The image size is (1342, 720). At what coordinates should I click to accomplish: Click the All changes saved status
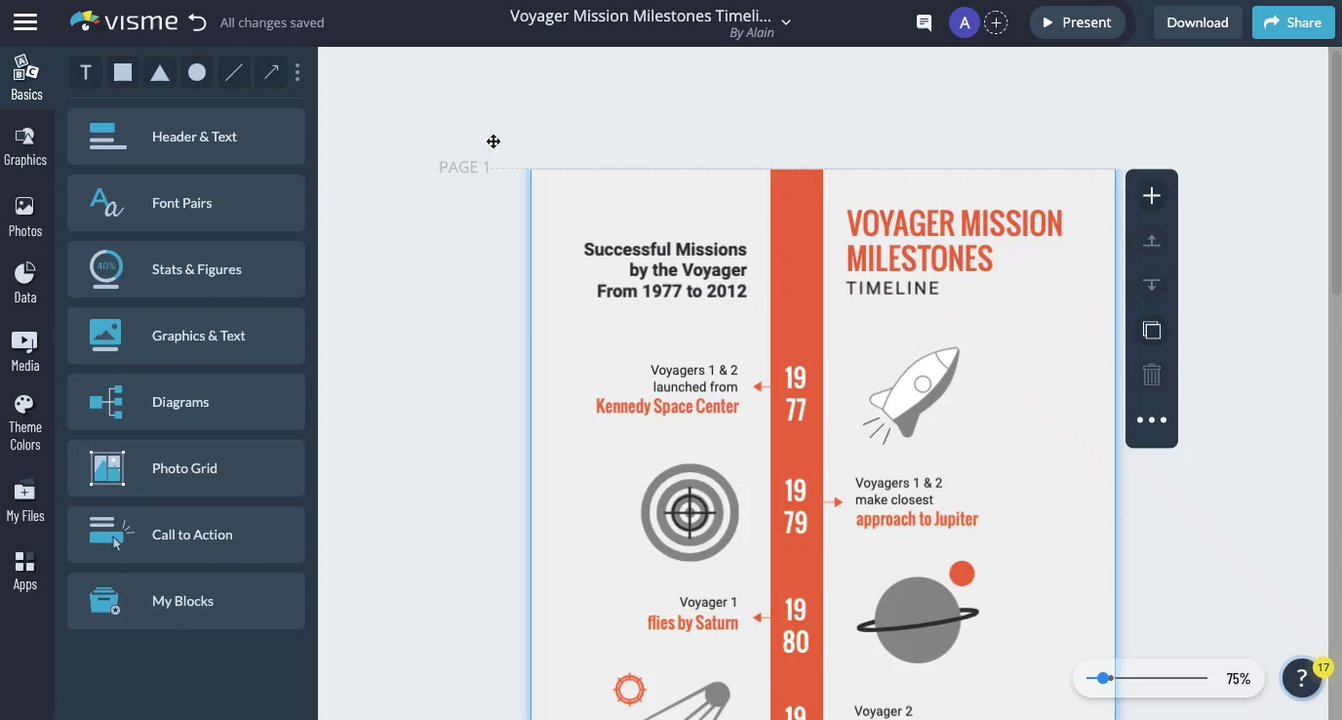click(272, 22)
